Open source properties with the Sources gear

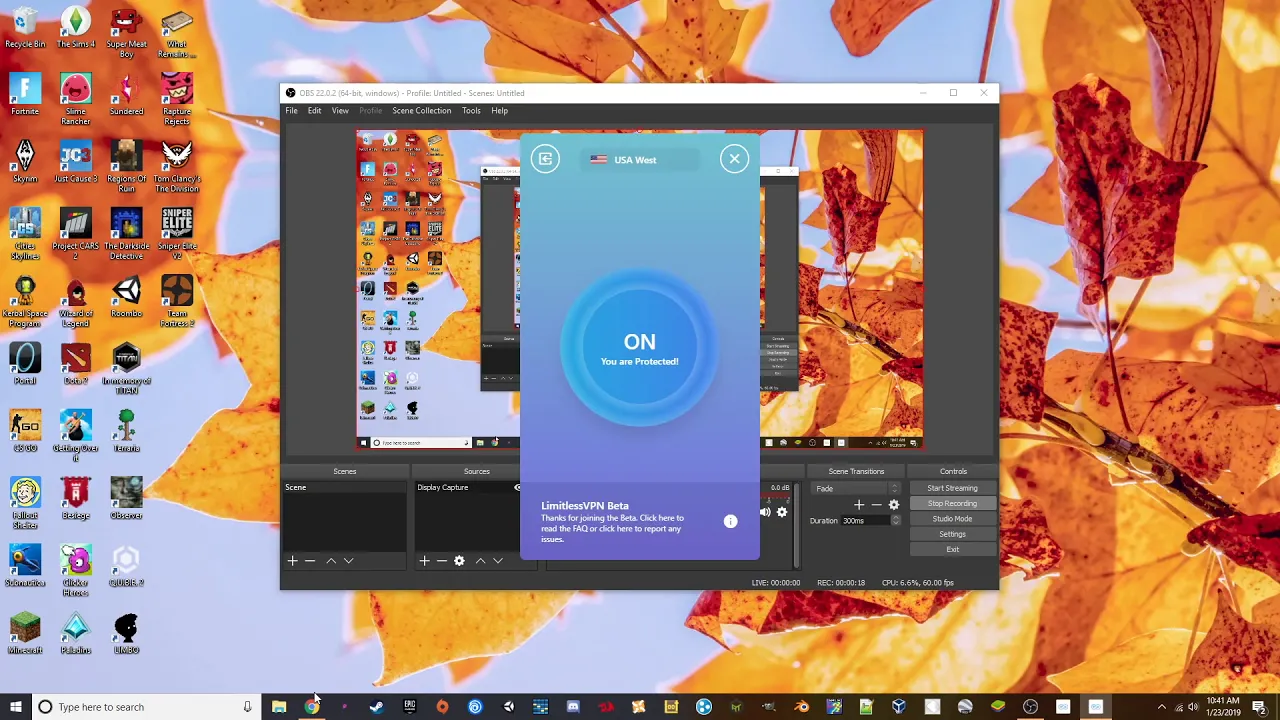tap(459, 561)
